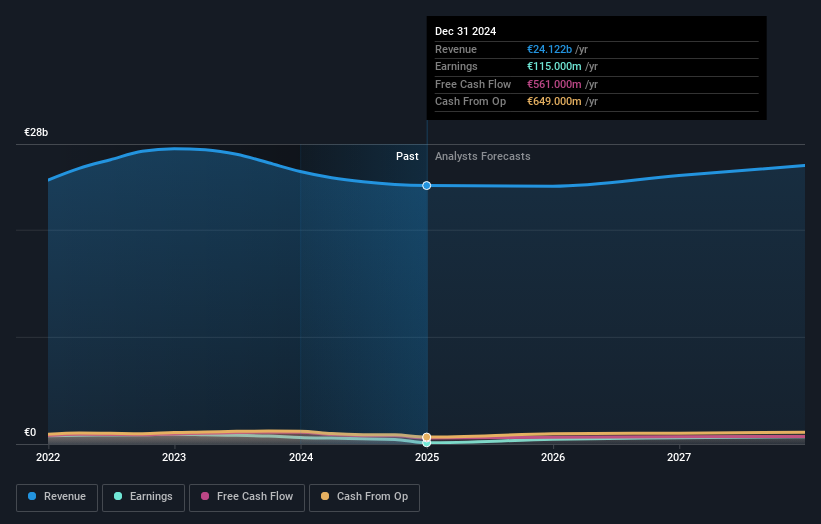Click the €24.122b revenue value
This screenshot has width=821, height=524.
(549, 49)
